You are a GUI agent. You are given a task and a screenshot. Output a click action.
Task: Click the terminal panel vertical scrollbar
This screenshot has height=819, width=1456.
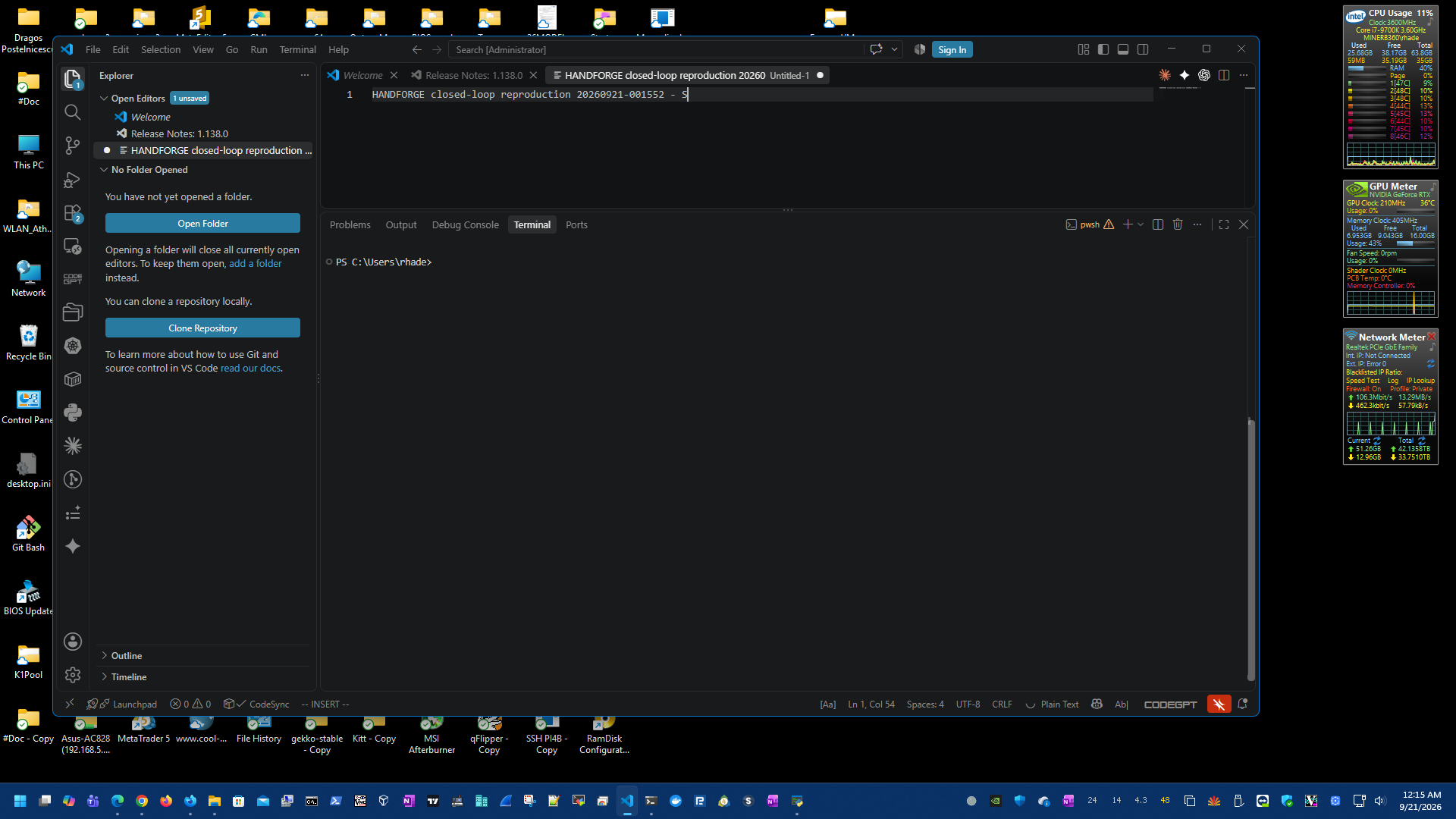pyautogui.click(x=1250, y=550)
